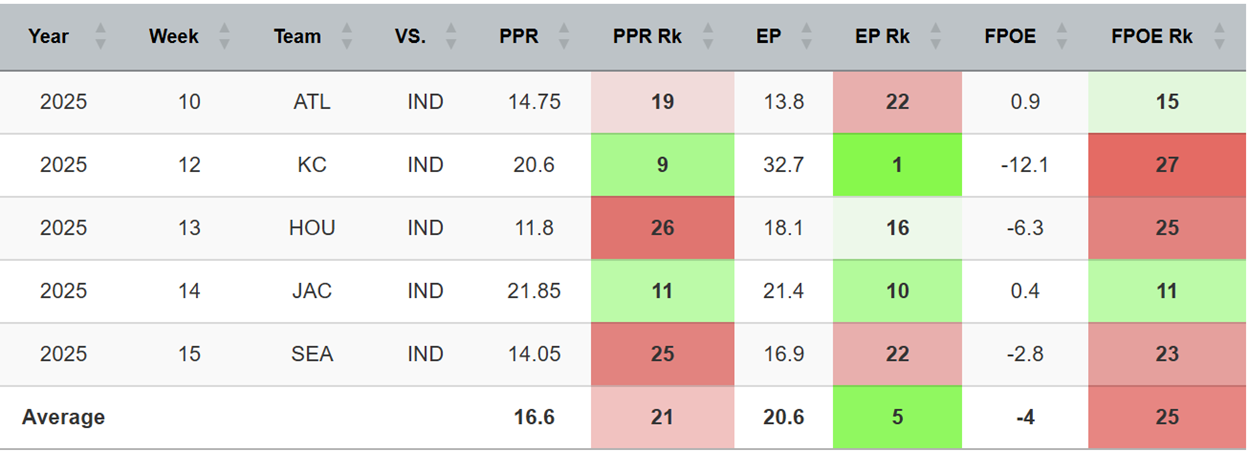Click the Week column sort arrows
1248x451 pixels.
224,37
